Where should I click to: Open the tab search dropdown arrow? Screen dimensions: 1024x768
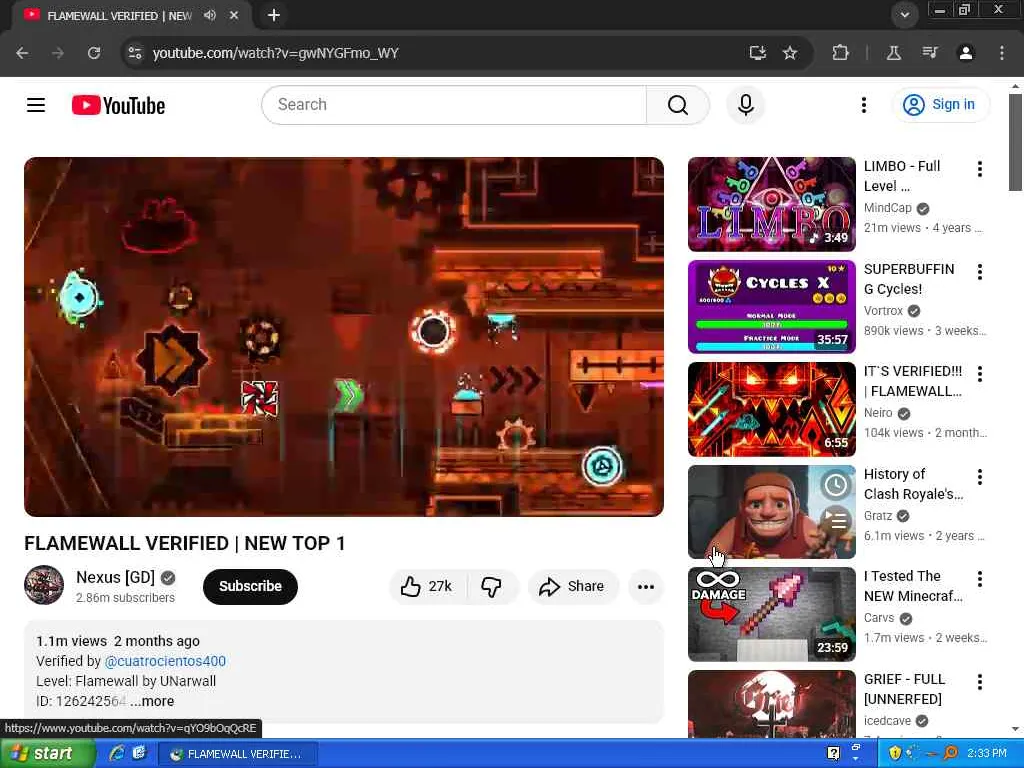pyautogui.click(x=904, y=15)
